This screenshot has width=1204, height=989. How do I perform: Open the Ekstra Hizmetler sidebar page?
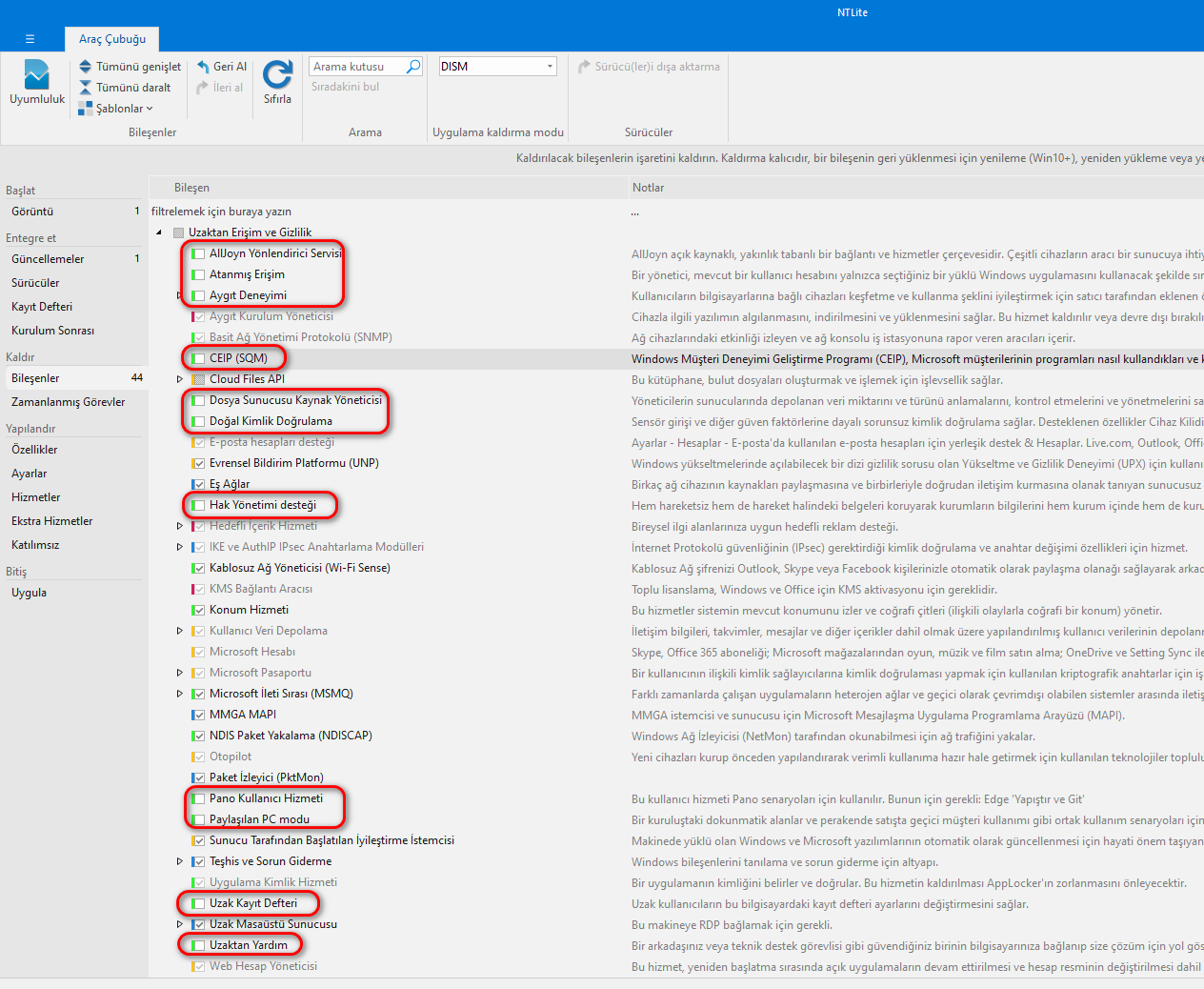(73, 521)
